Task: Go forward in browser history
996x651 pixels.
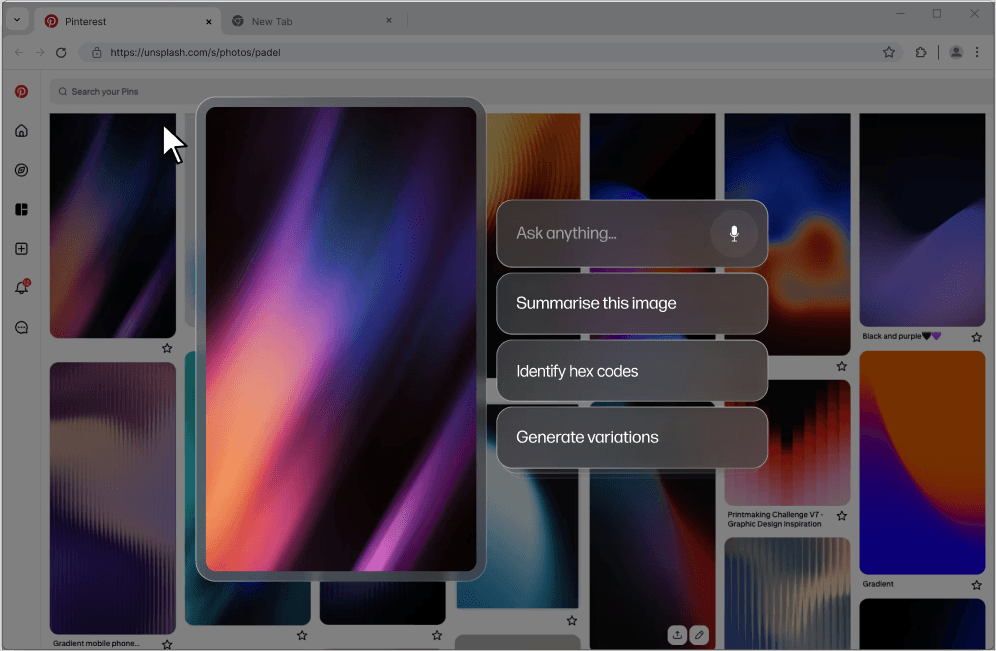Action: (x=40, y=53)
